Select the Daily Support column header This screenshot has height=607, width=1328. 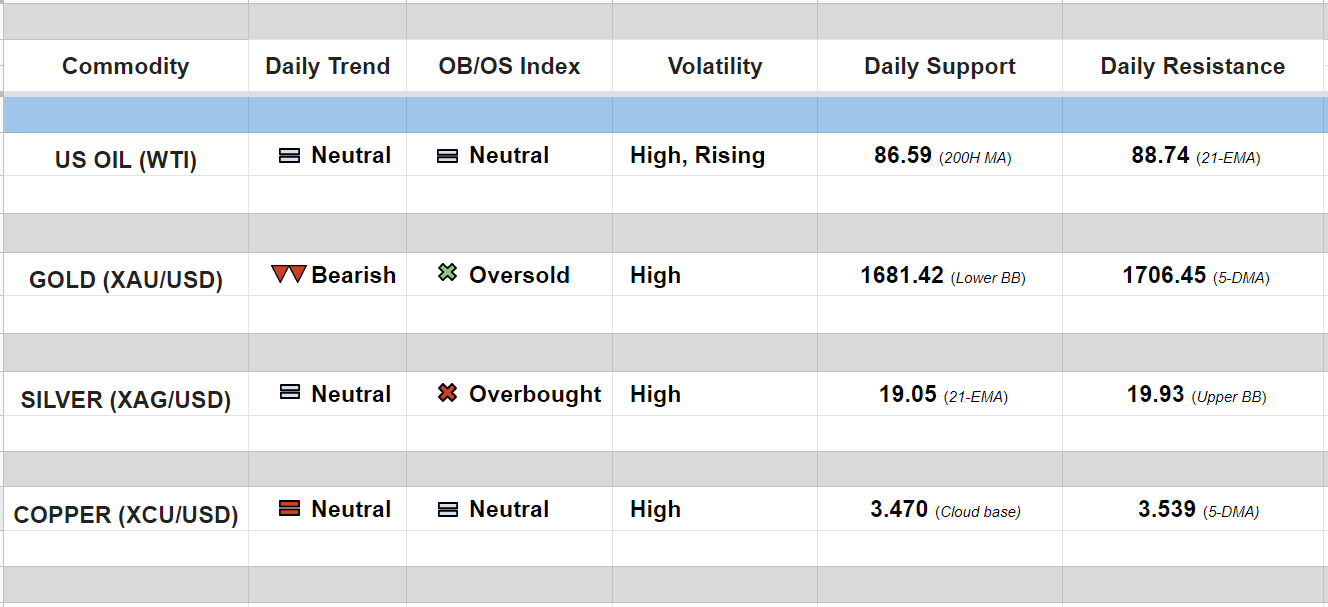[939, 66]
